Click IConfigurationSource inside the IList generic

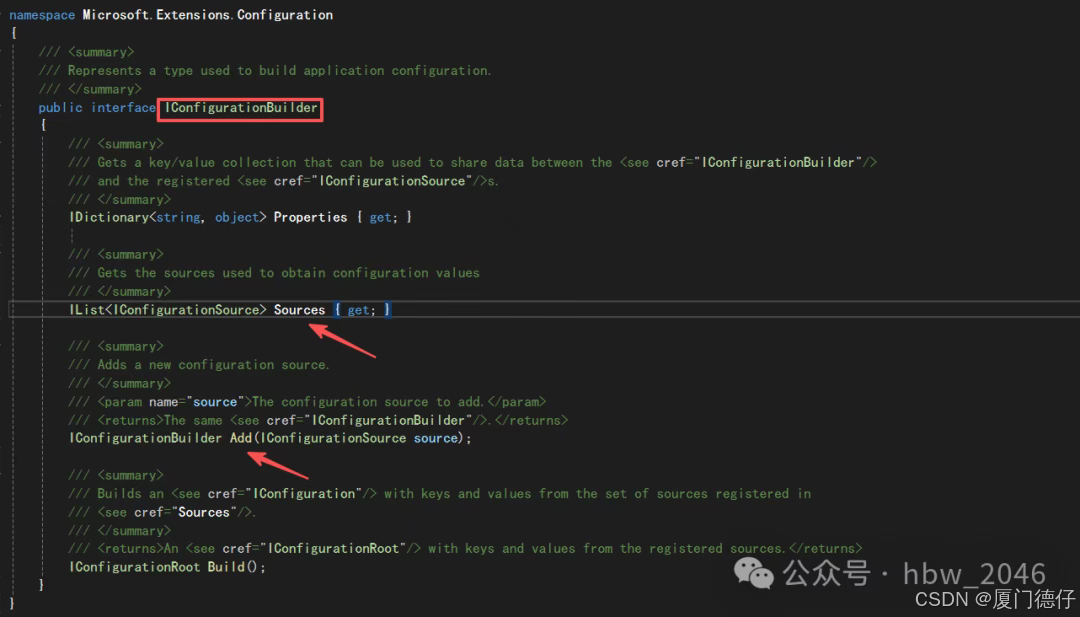pos(185,310)
